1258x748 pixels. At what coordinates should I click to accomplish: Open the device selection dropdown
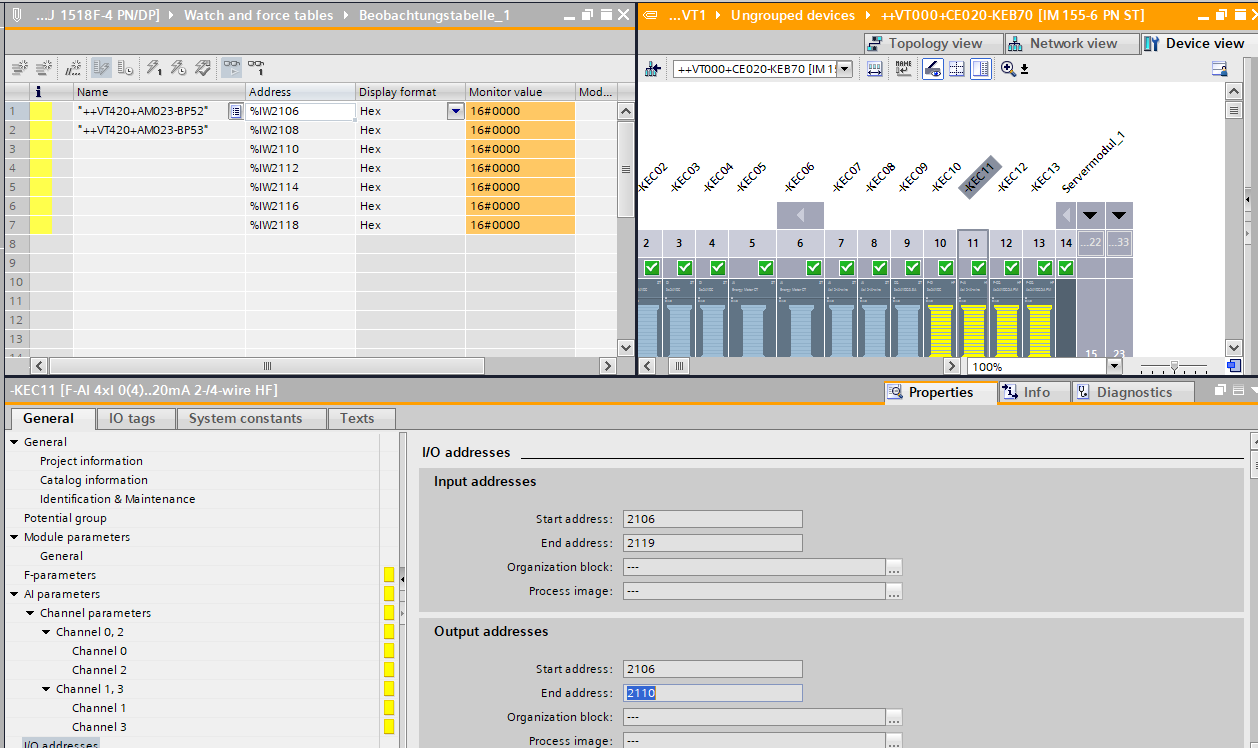tap(845, 69)
